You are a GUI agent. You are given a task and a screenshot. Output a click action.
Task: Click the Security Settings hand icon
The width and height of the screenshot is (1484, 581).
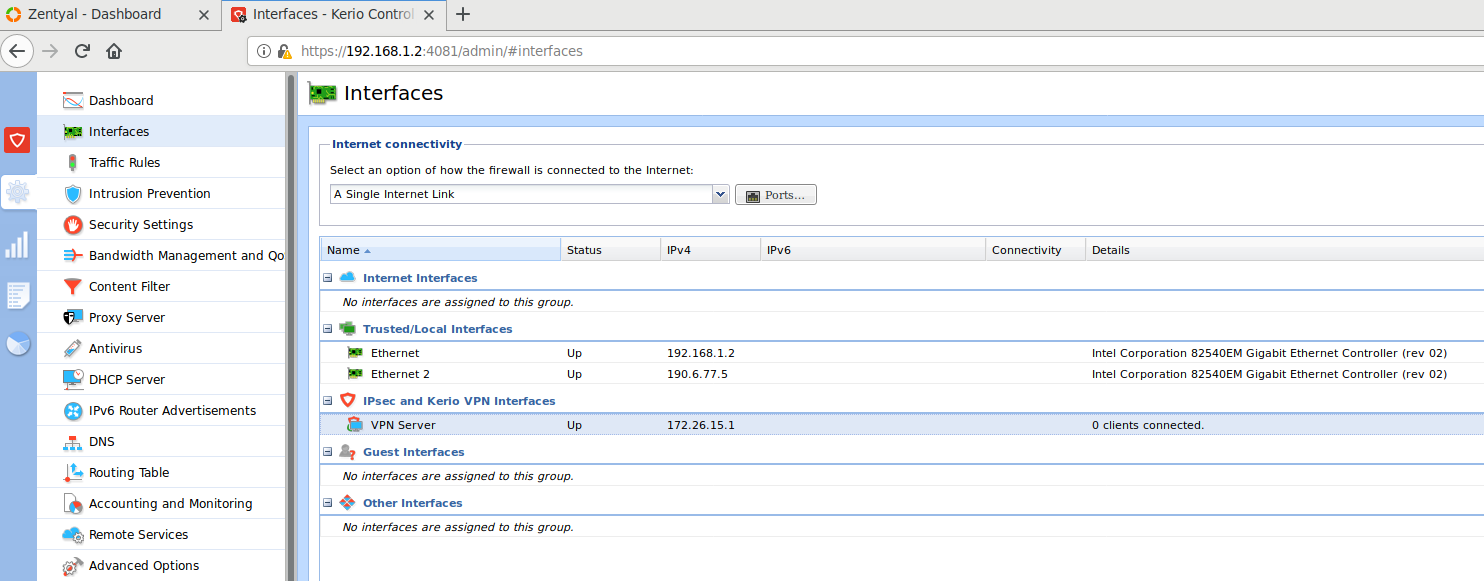72,224
